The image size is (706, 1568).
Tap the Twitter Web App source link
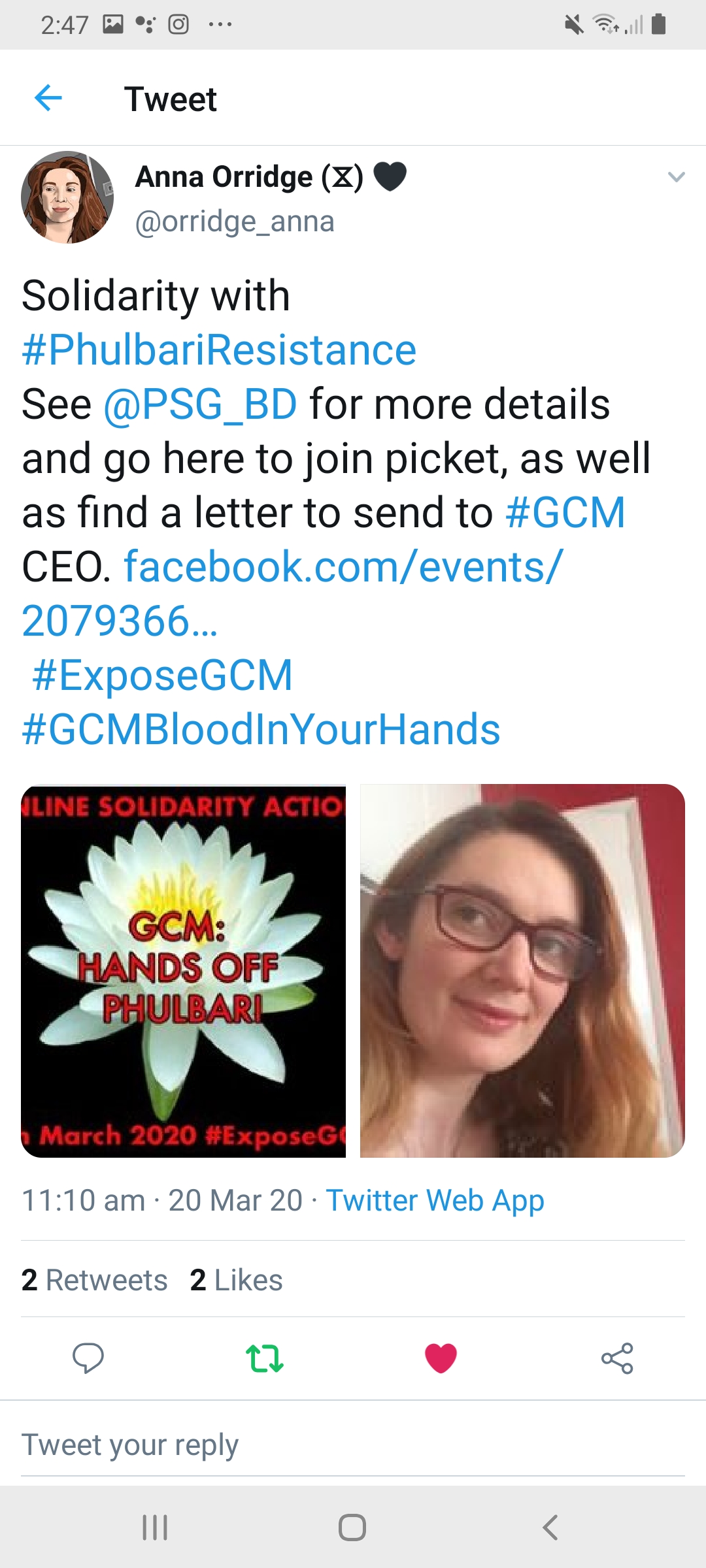coord(435,1201)
